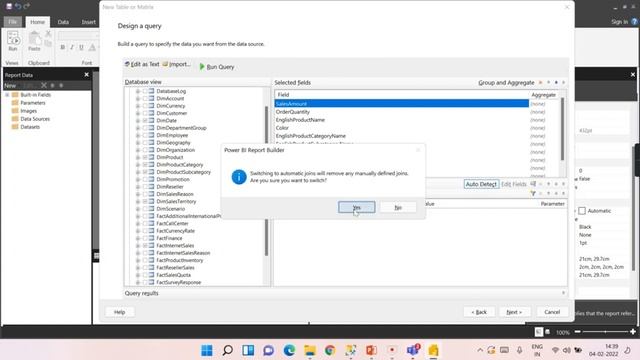Click Import in query designer toolbar
640x360 pixels.
click(x=176, y=64)
